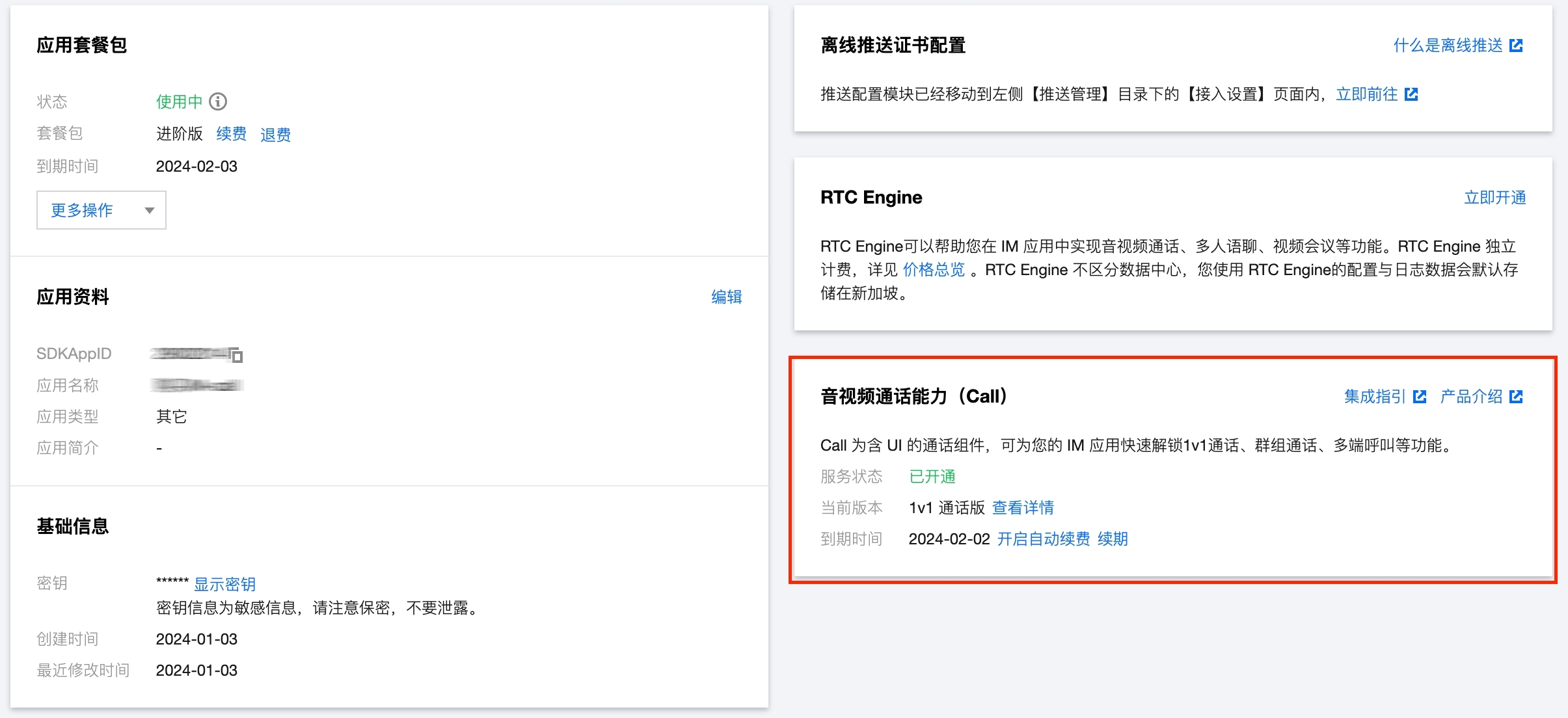Click the 立即前往 link
The height and width of the screenshot is (718, 1568).
(1366, 95)
